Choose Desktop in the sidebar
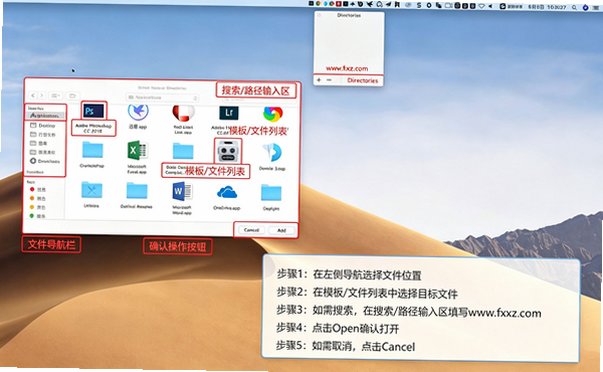Image resolution: width=603 pixels, height=372 pixels. tap(43, 125)
